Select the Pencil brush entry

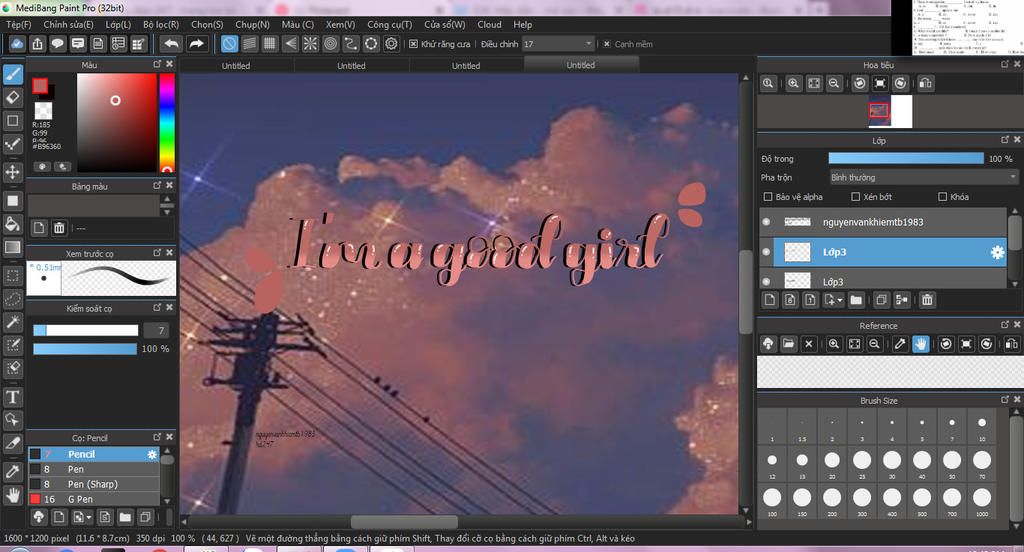point(93,454)
